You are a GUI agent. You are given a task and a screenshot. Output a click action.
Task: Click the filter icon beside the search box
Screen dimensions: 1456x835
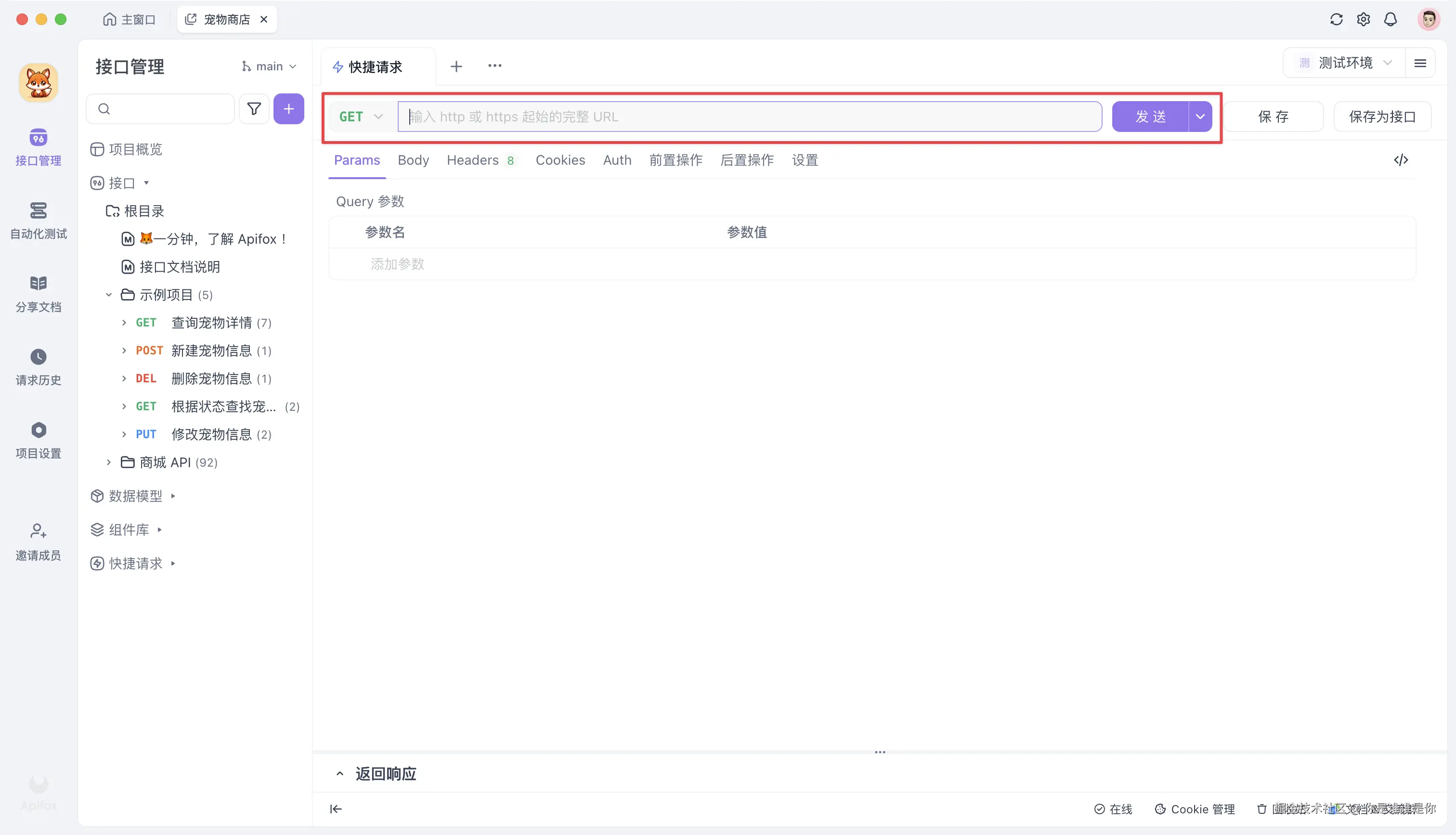[x=254, y=108]
